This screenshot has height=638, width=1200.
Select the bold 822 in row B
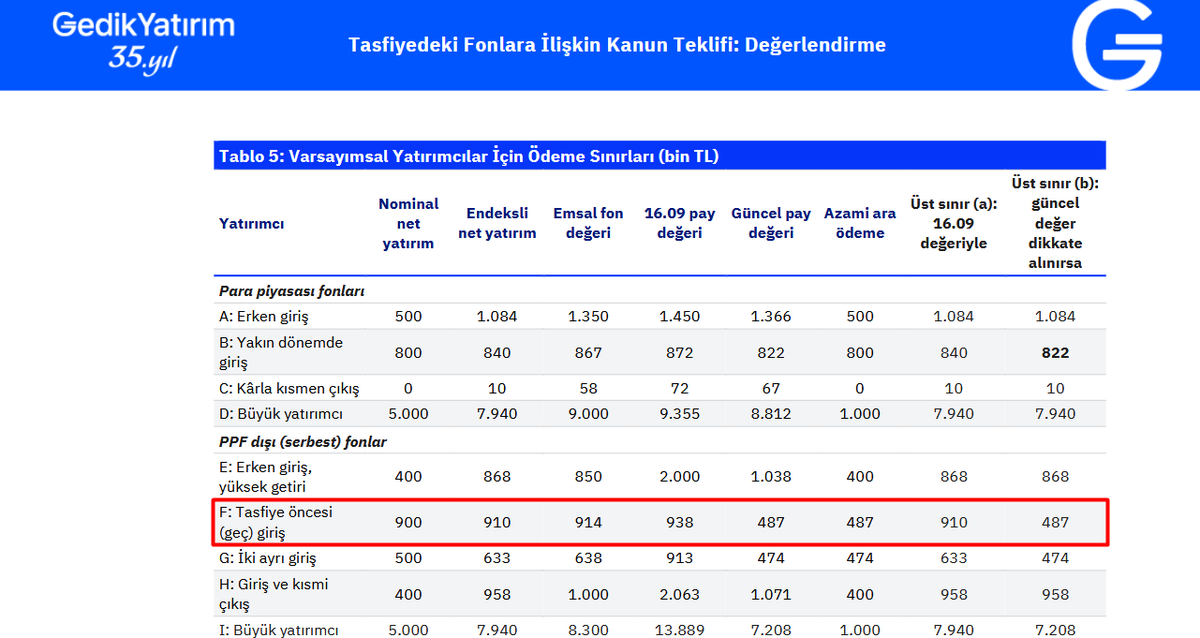[1055, 352]
